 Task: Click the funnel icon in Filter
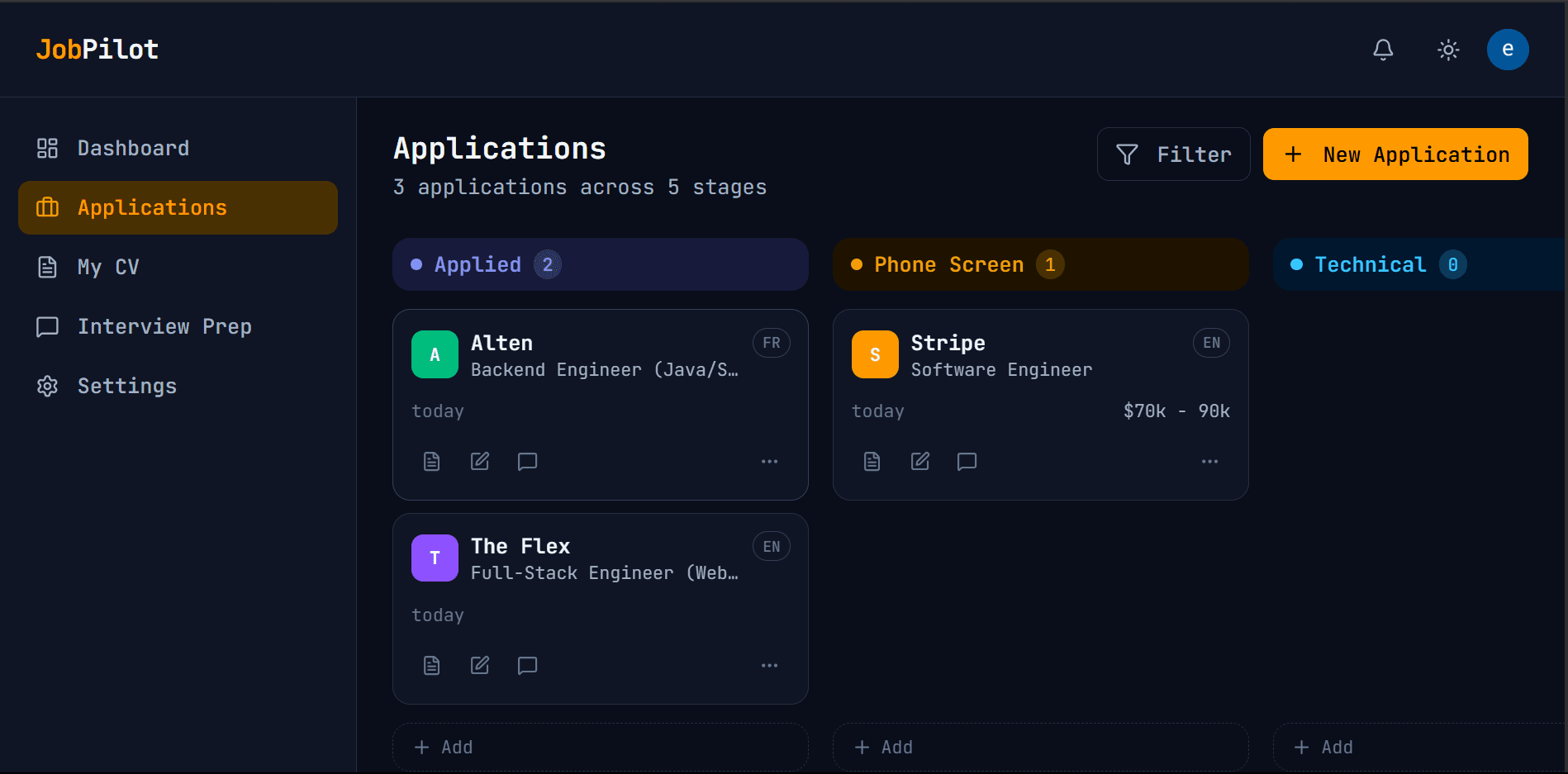pos(1127,154)
